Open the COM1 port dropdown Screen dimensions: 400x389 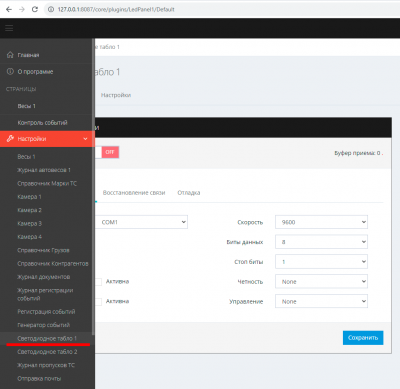pos(141,222)
